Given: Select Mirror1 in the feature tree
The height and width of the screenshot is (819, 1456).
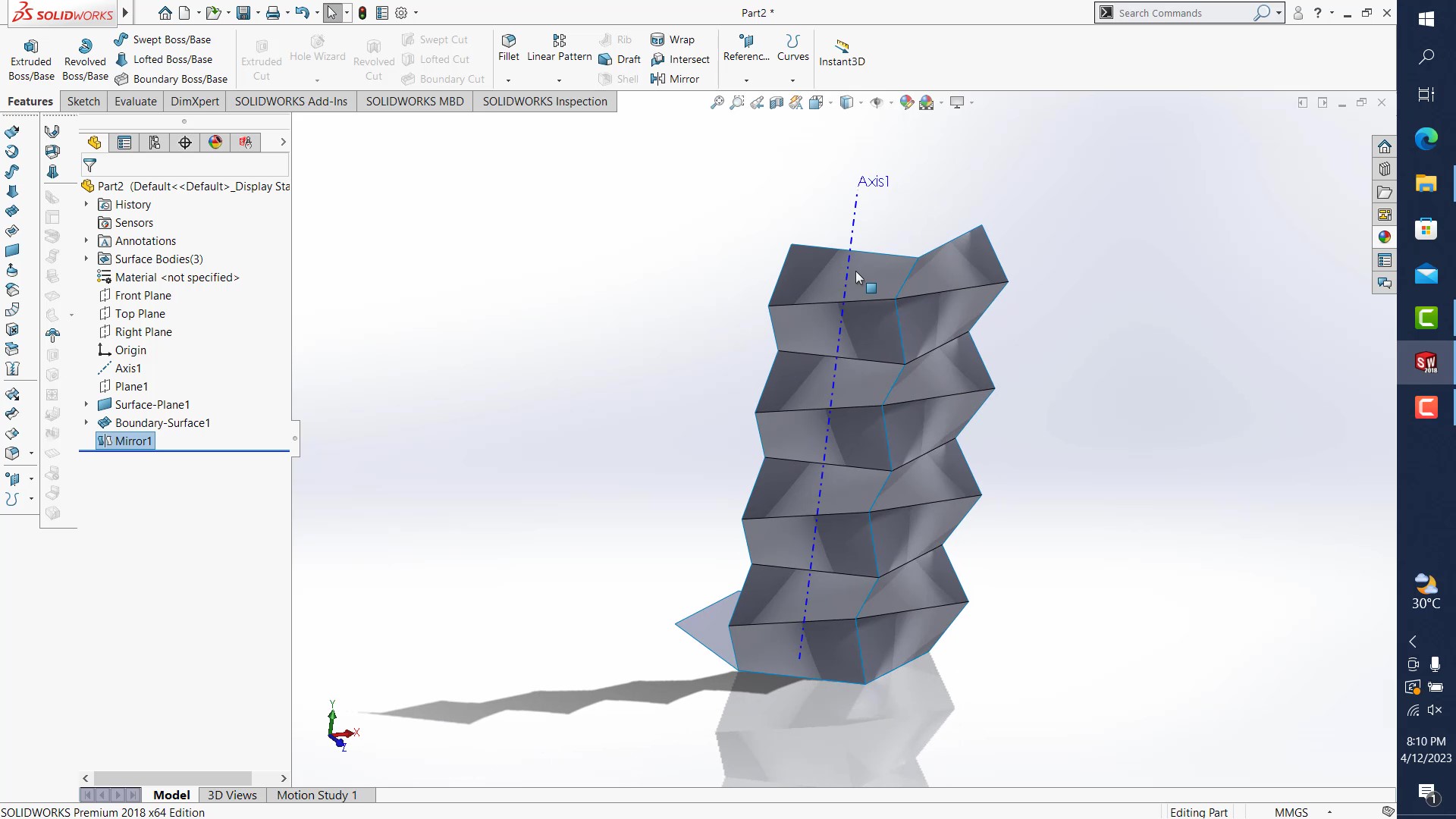Looking at the screenshot, I should tap(133, 441).
